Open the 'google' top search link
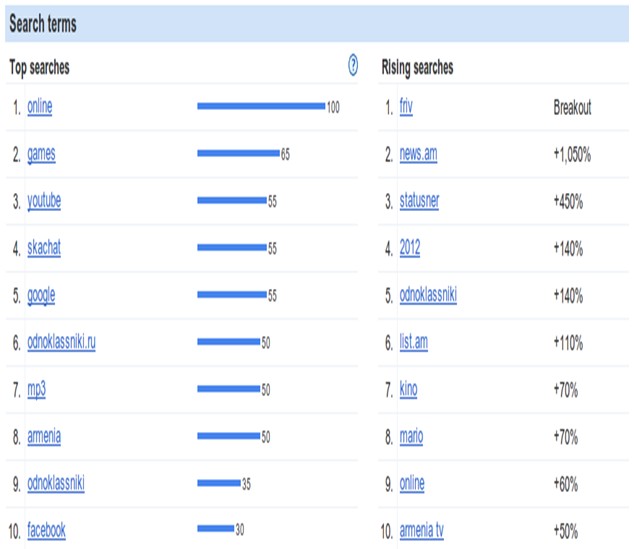The height and width of the screenshot is (549, 634). 41,296
